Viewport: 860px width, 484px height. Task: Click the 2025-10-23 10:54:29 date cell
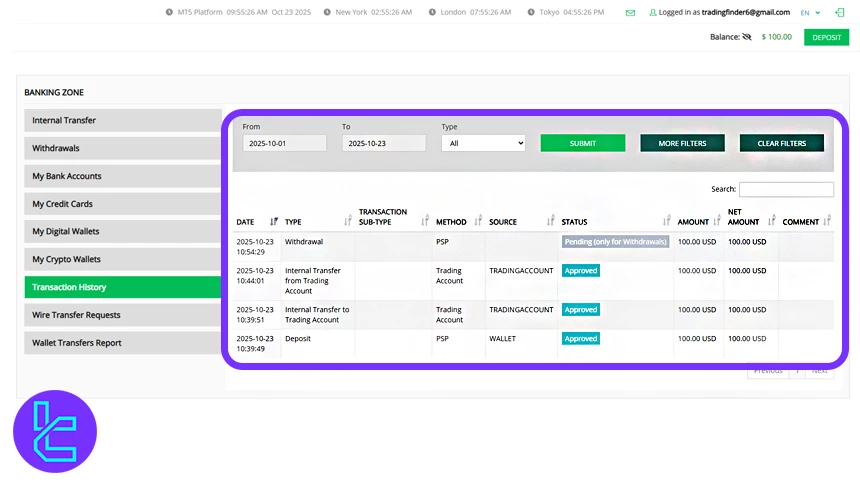[x=255, y=246]
